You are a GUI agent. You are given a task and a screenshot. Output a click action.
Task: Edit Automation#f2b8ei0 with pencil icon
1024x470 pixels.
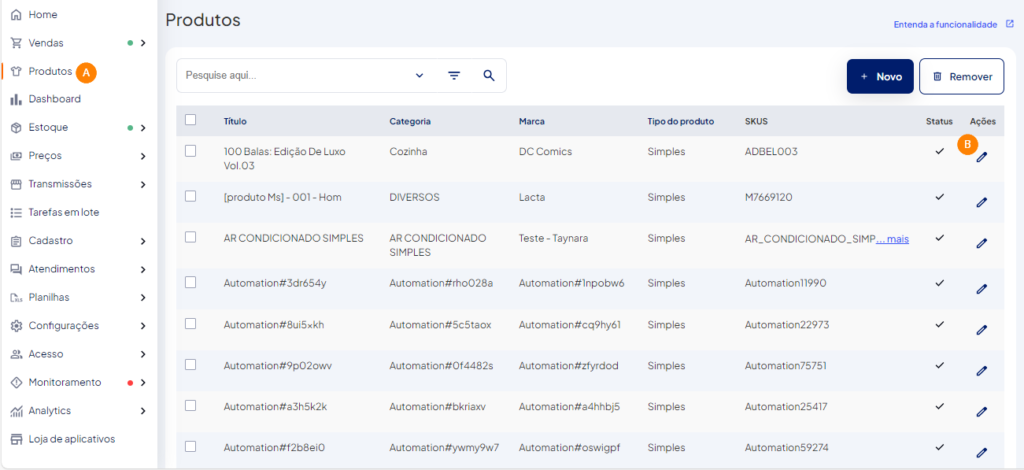(981, 452)
